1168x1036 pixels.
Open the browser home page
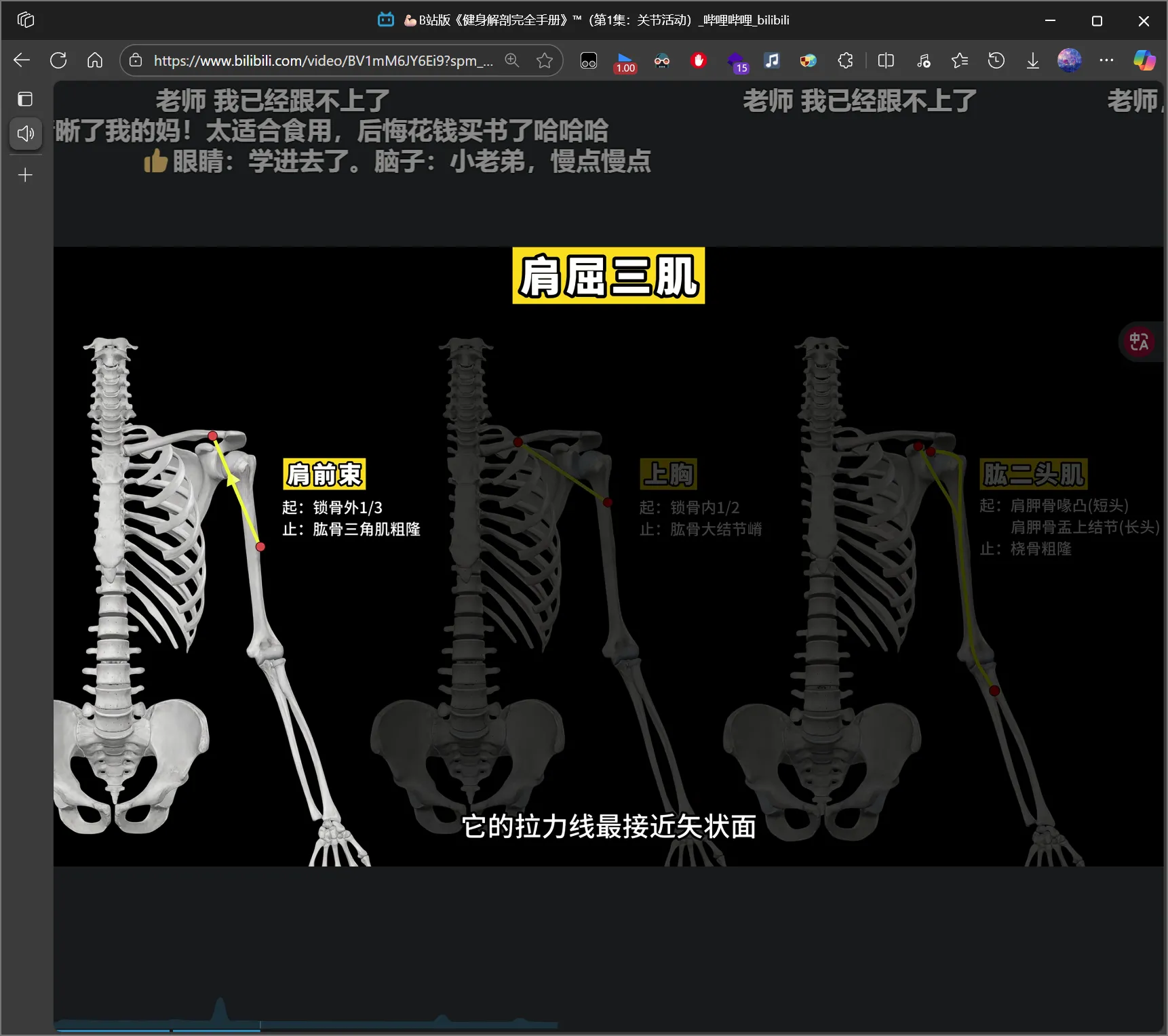coord(95,60)
